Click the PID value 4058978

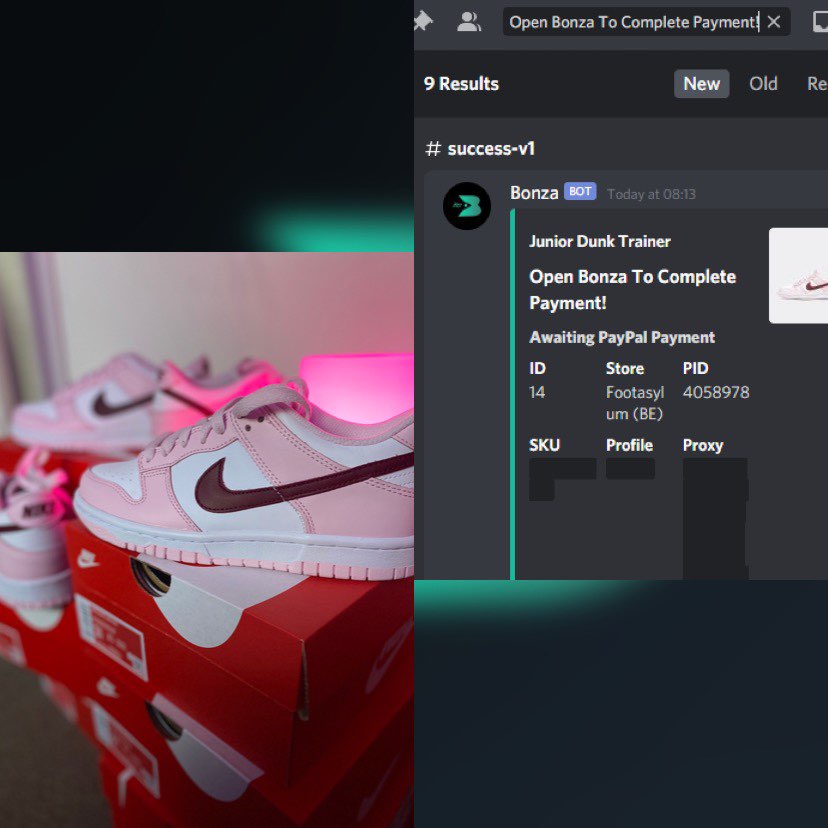coord(716,392)
